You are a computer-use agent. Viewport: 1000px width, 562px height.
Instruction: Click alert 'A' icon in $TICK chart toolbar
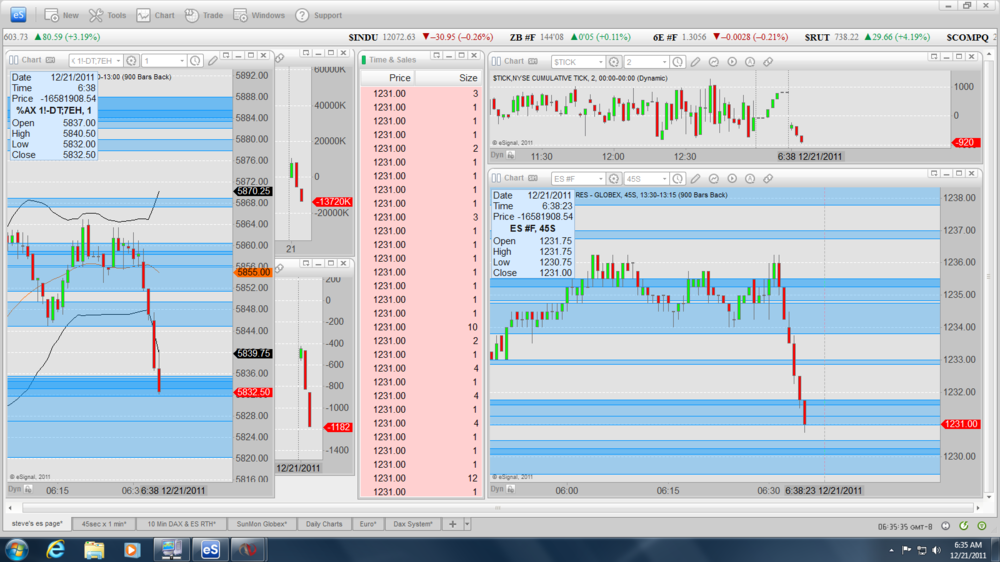tap(750, 62)
